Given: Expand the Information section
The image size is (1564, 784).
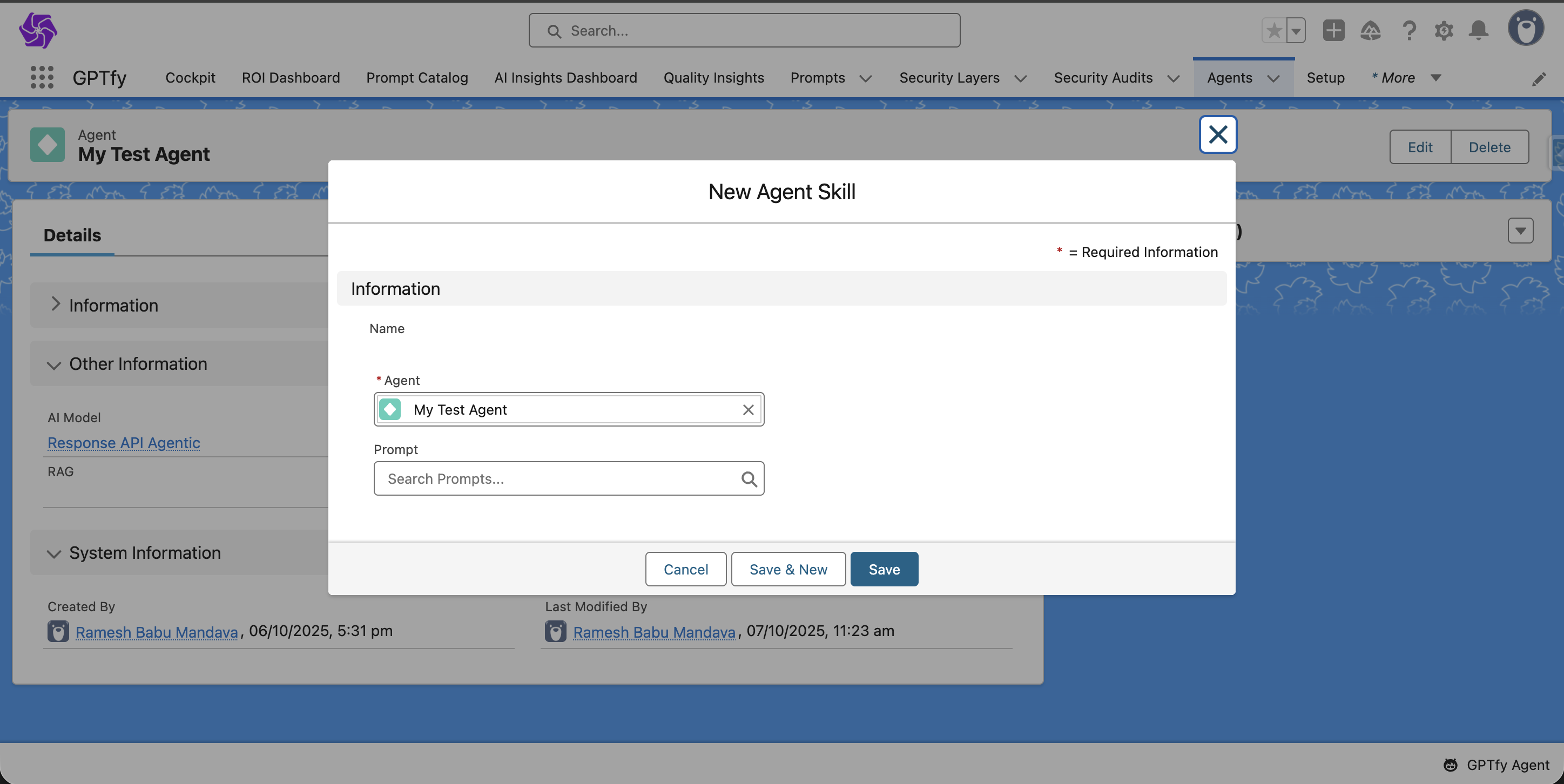Looking at the screenshot, I should click(x=113, y=305).
